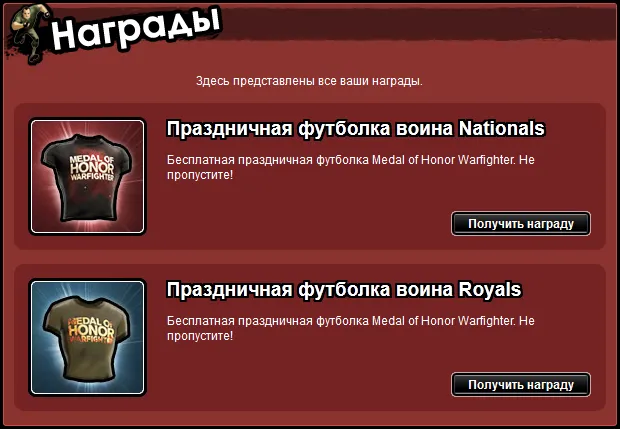Click the word Nationals in first title
This screenshot has height=429, width=620.
coord(501,129)
